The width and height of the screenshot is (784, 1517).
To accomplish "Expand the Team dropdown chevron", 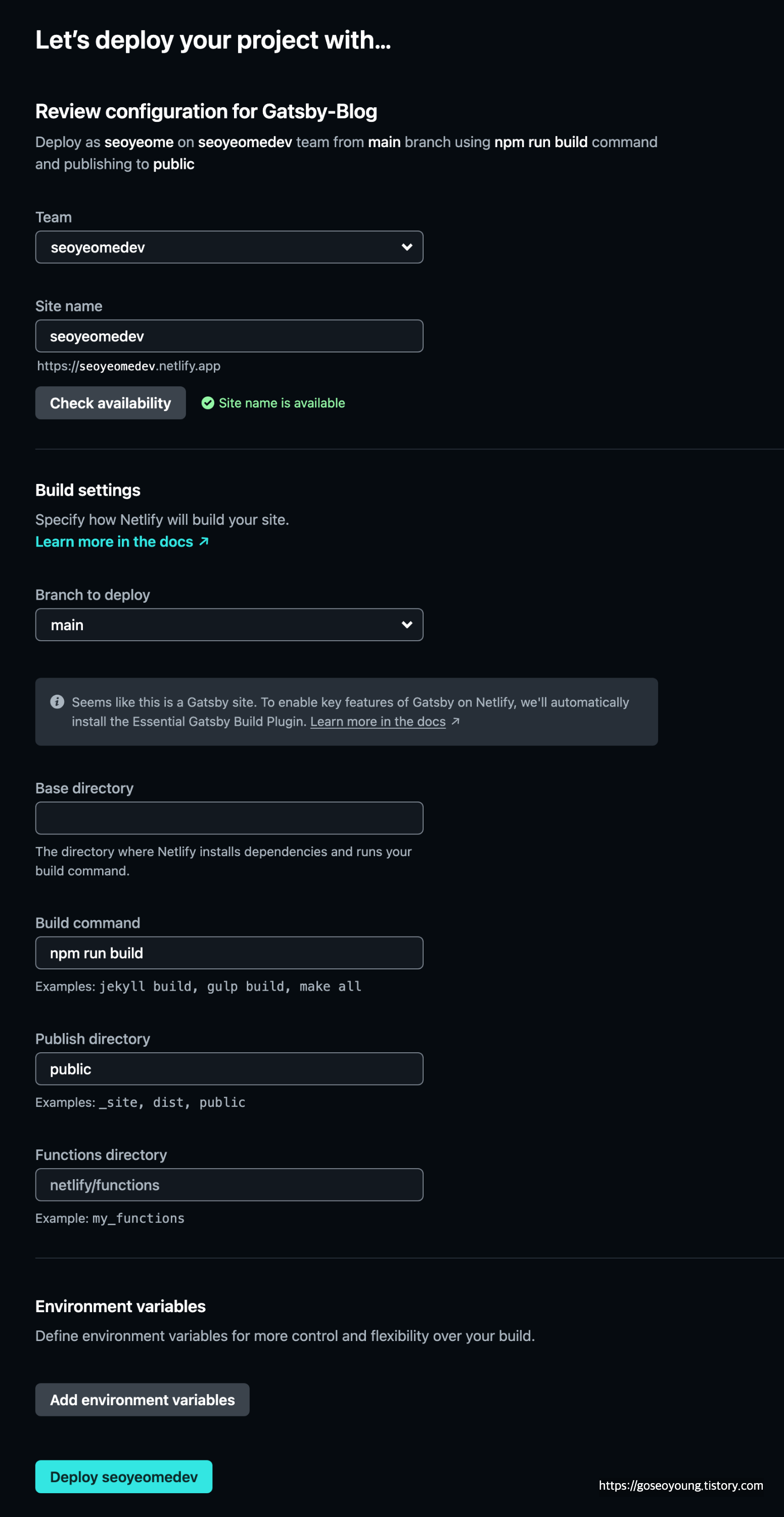I will [x=407, y=247].
